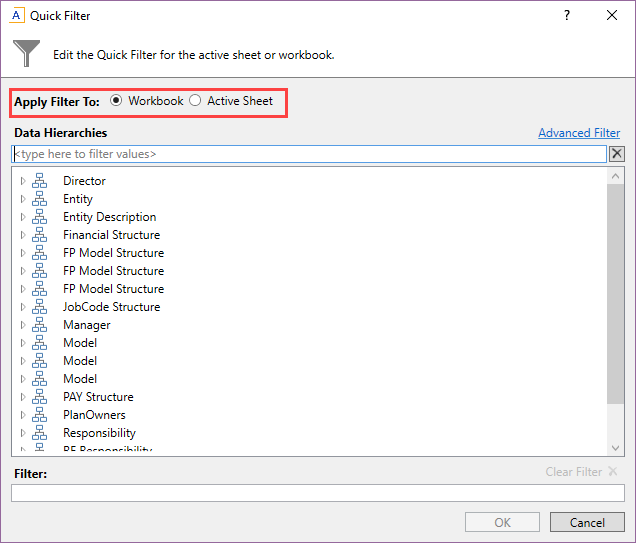Click the funnel filter icon
Viewport: 636px width, 543px height.
click(26, 53)
